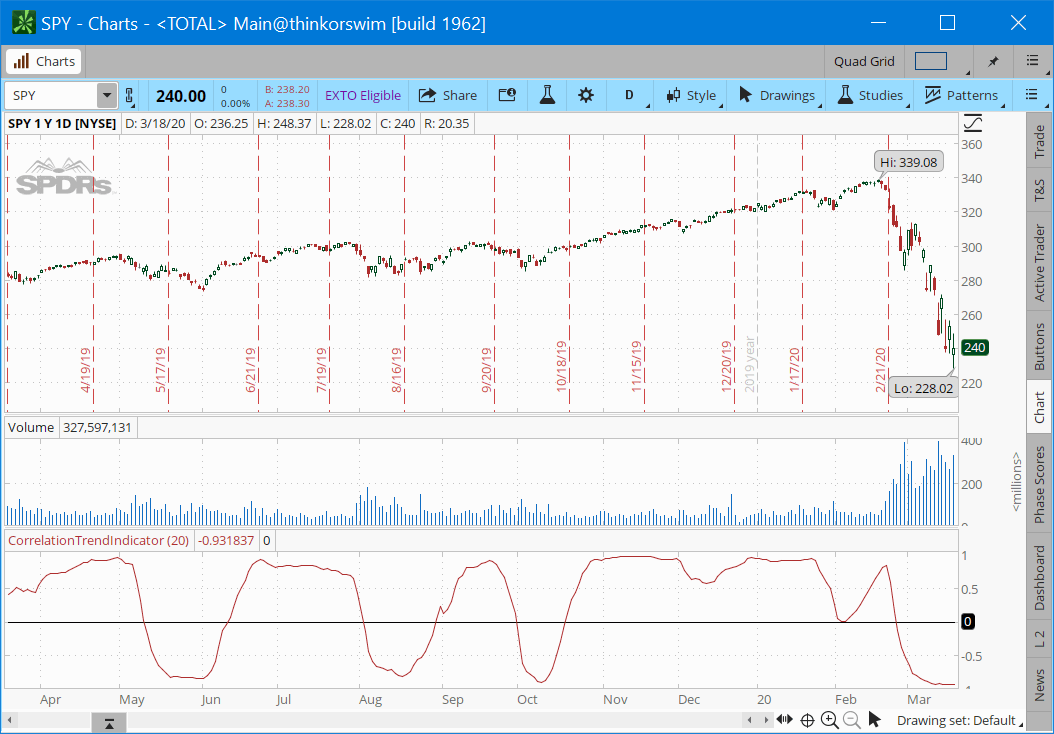The height and width of the screenshot is (734, 1054).
Task: Select the pointer cursor tool
Action: click(875, 720)
